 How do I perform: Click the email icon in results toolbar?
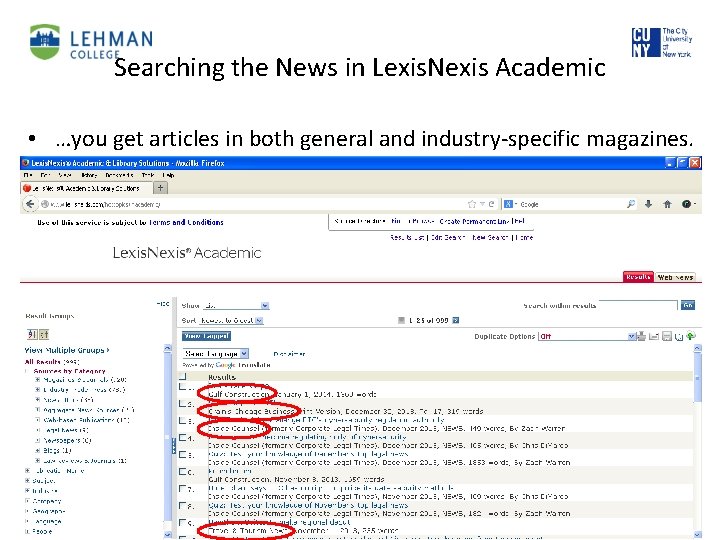654,336
